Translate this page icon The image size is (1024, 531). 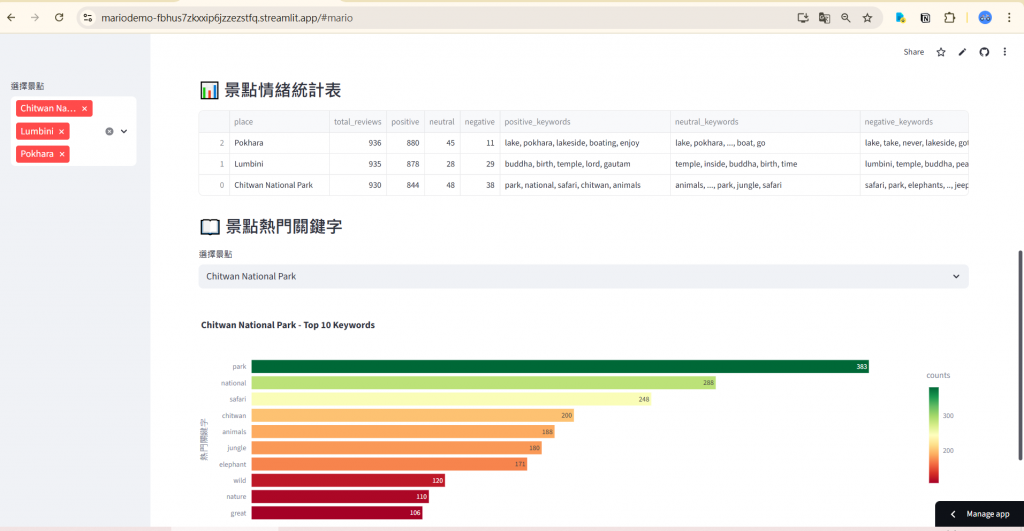pos(824,18)
